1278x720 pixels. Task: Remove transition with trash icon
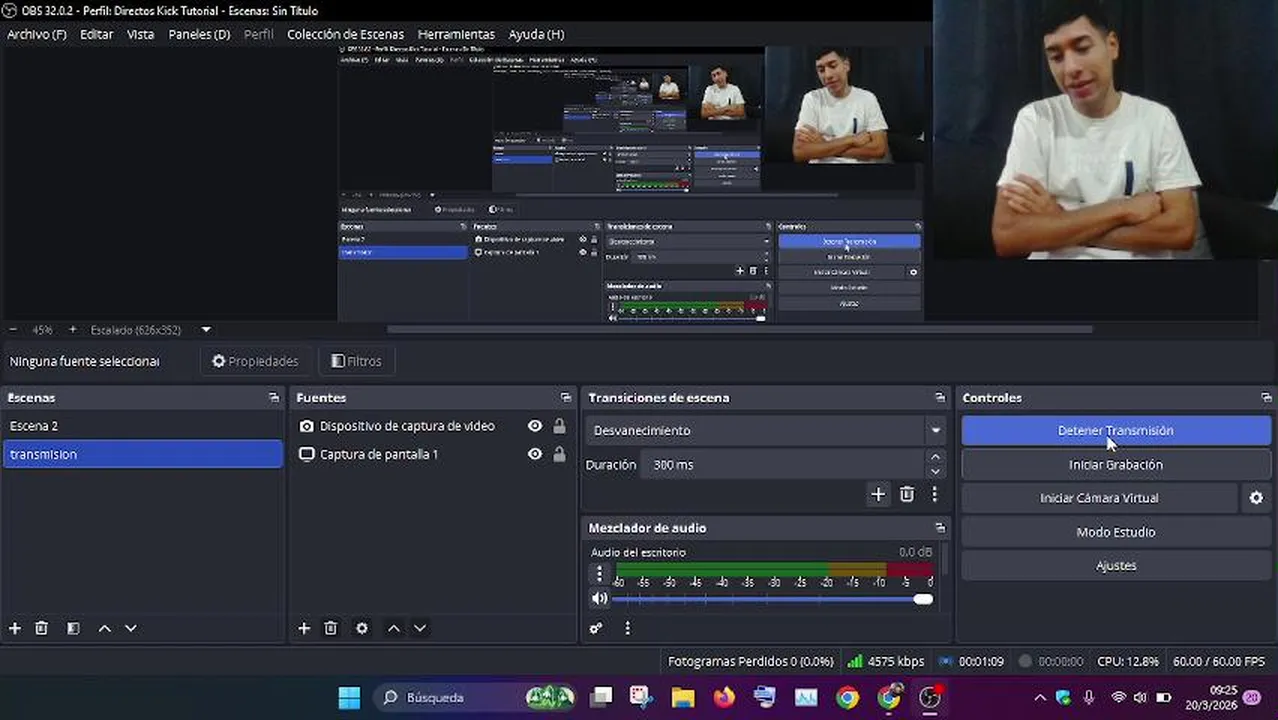pos(907,494)
